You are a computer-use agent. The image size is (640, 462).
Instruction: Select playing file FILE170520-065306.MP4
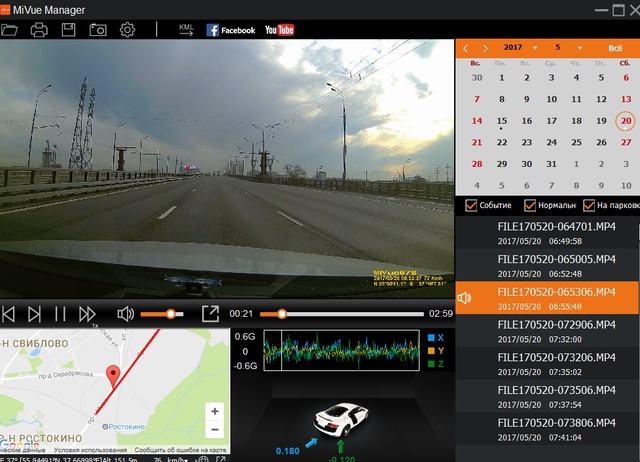pyautogui.click(x=547, y=298)
